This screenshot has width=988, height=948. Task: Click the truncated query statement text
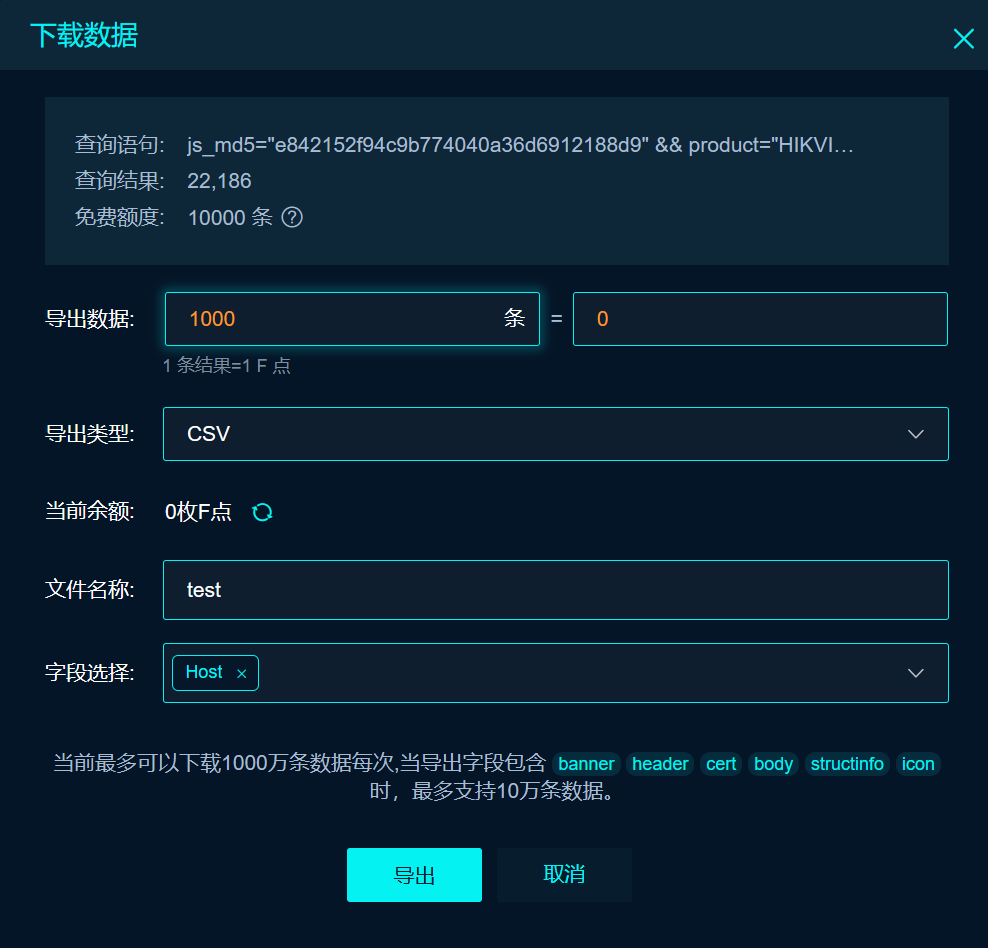coord(520,145)
